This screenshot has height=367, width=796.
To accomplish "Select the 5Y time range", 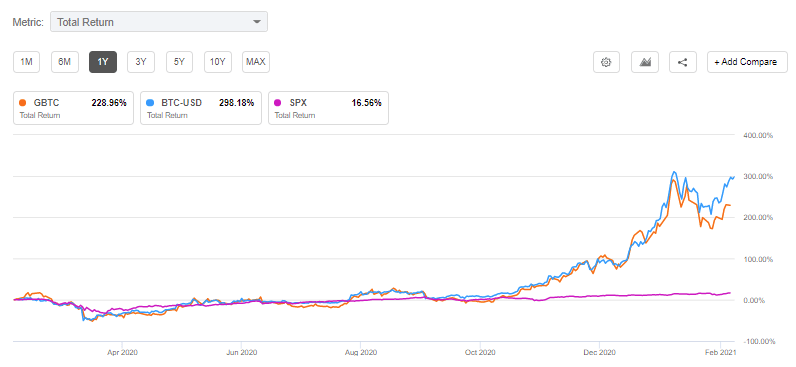I will (x=180, y=62).
